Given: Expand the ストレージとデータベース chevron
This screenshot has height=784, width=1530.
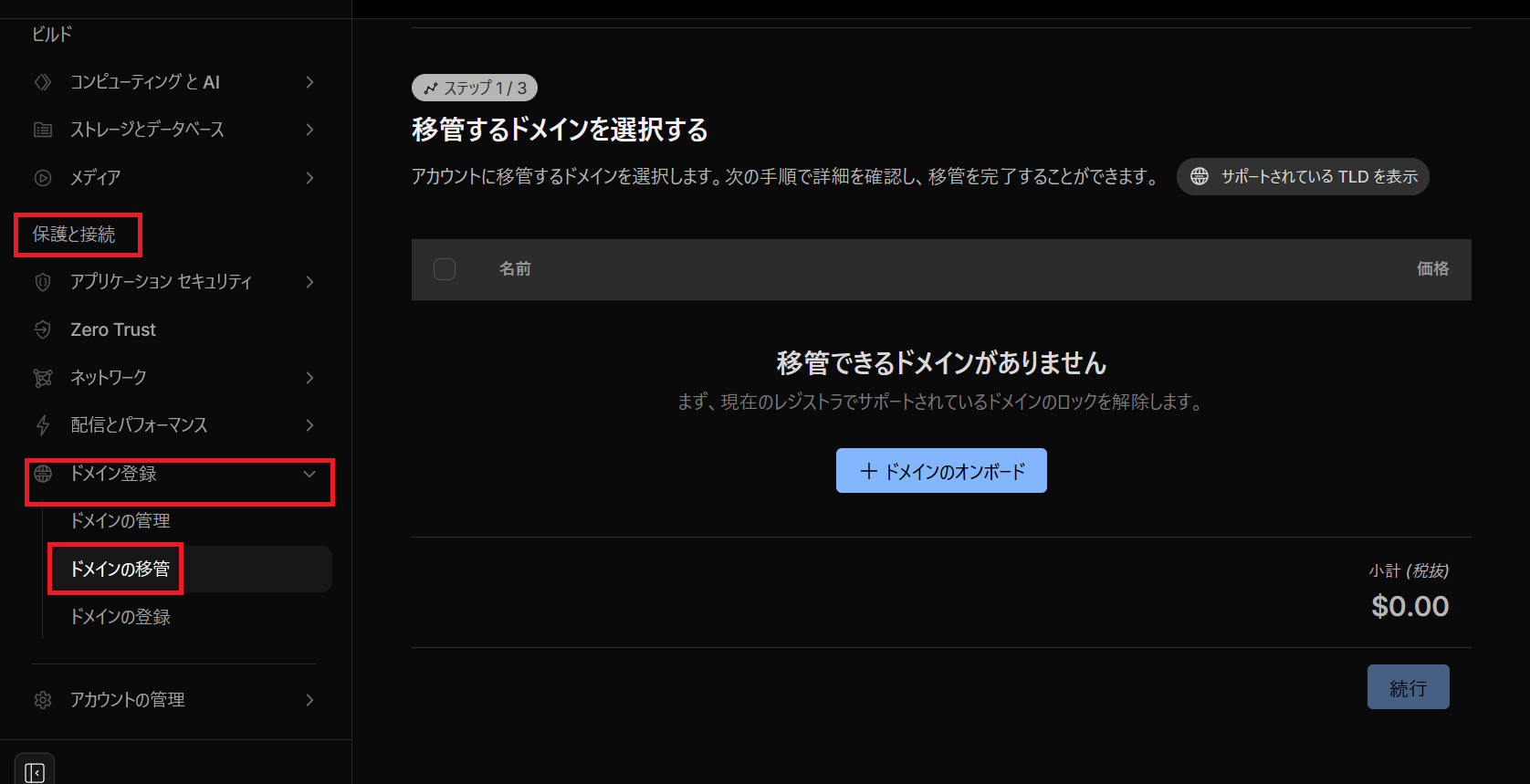Looking at the screenshot, I should point(309,130).
